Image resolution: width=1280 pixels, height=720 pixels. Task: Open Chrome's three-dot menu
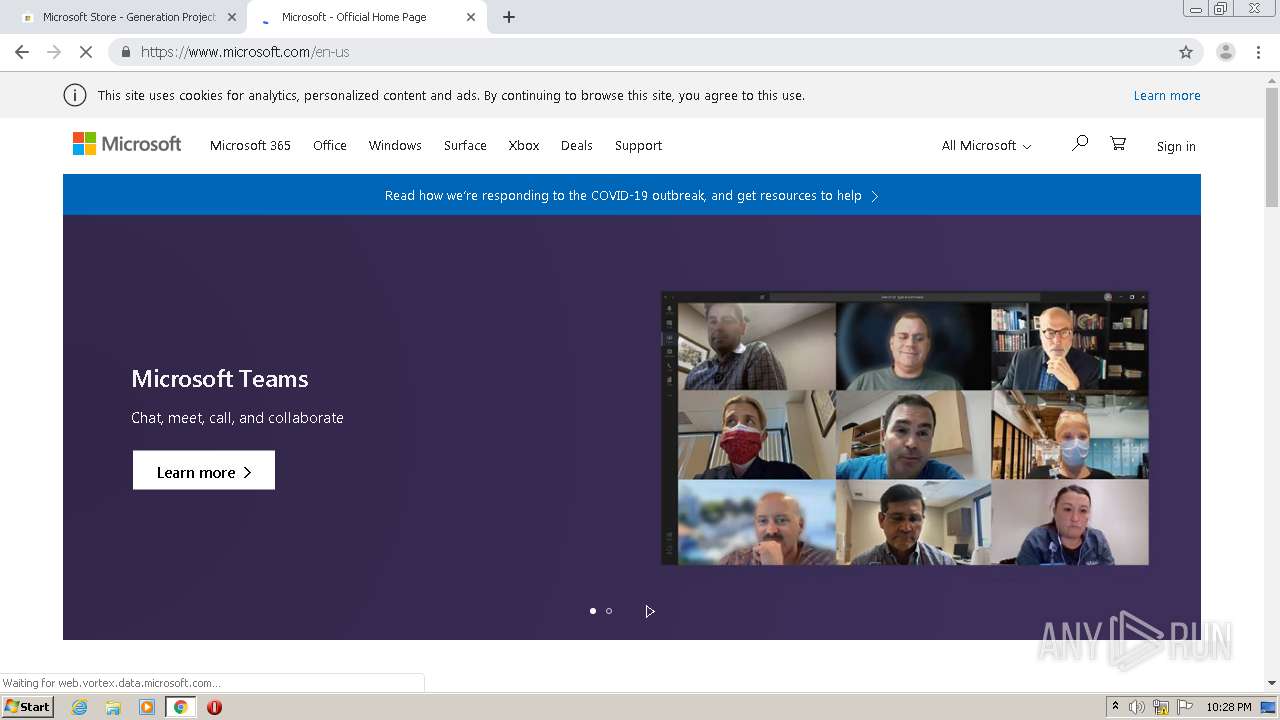pos(1259,52)
